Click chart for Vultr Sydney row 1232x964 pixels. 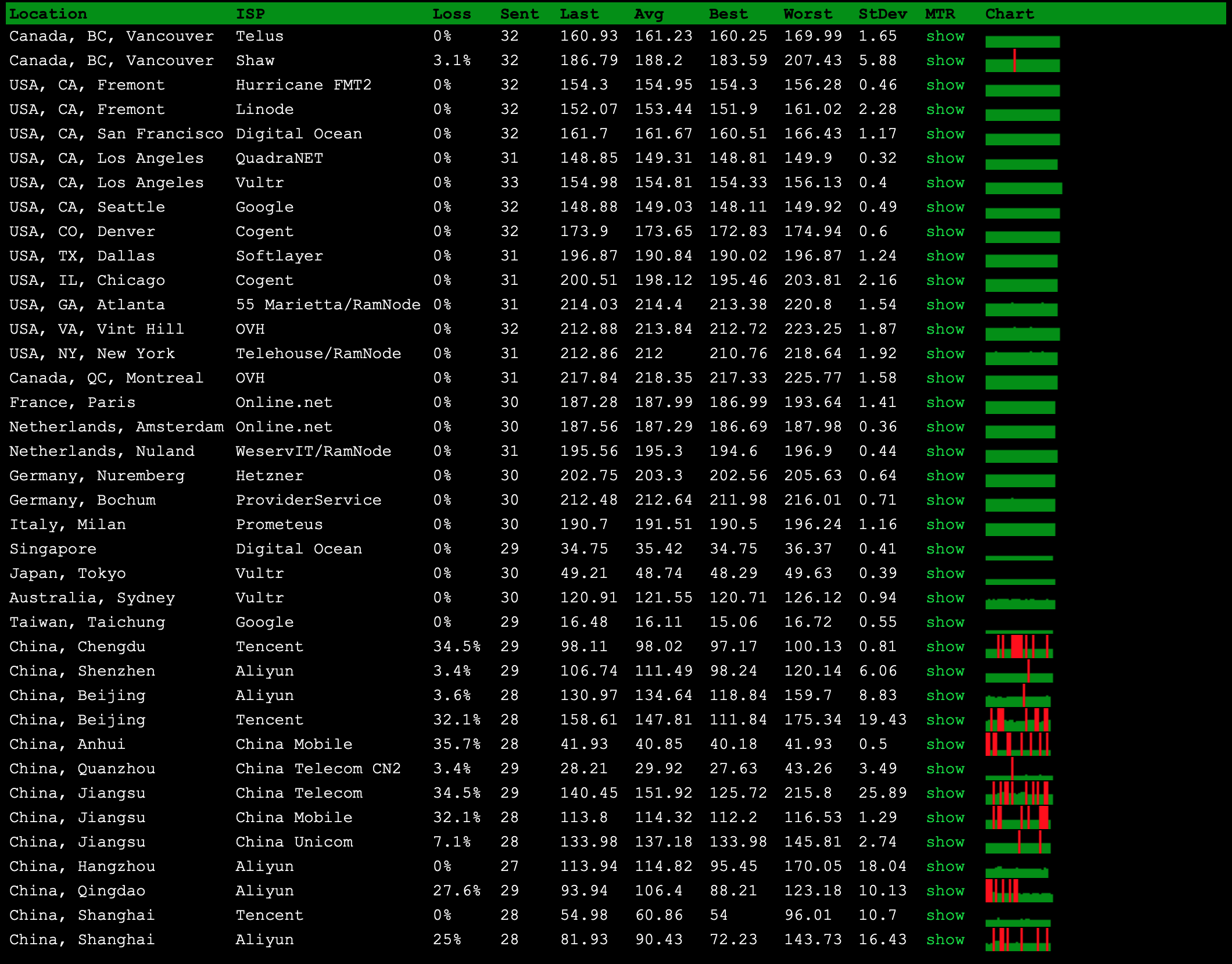pyautogui.click(x=1020, y=604)
